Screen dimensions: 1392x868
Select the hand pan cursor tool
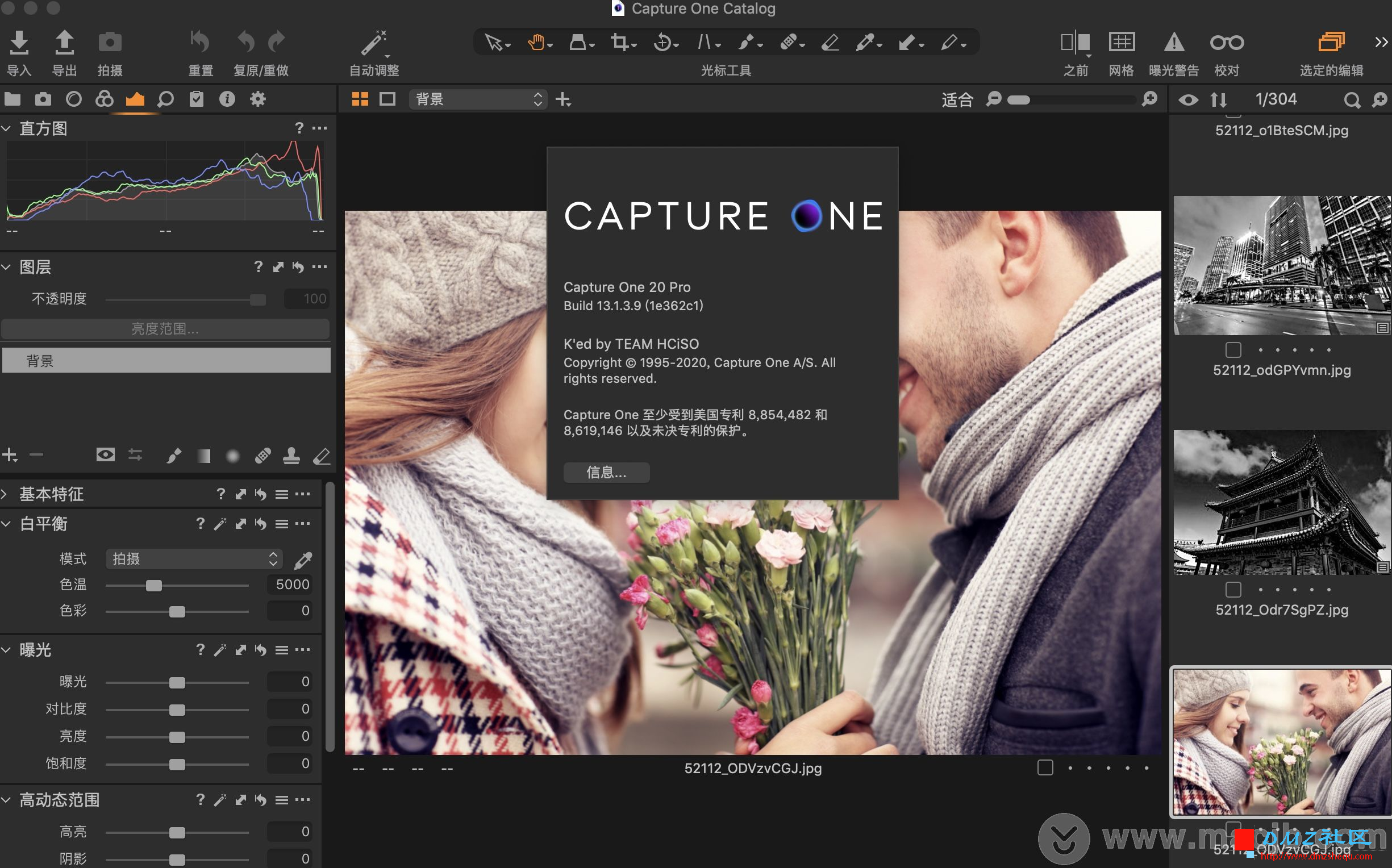[x=536, y=42]
